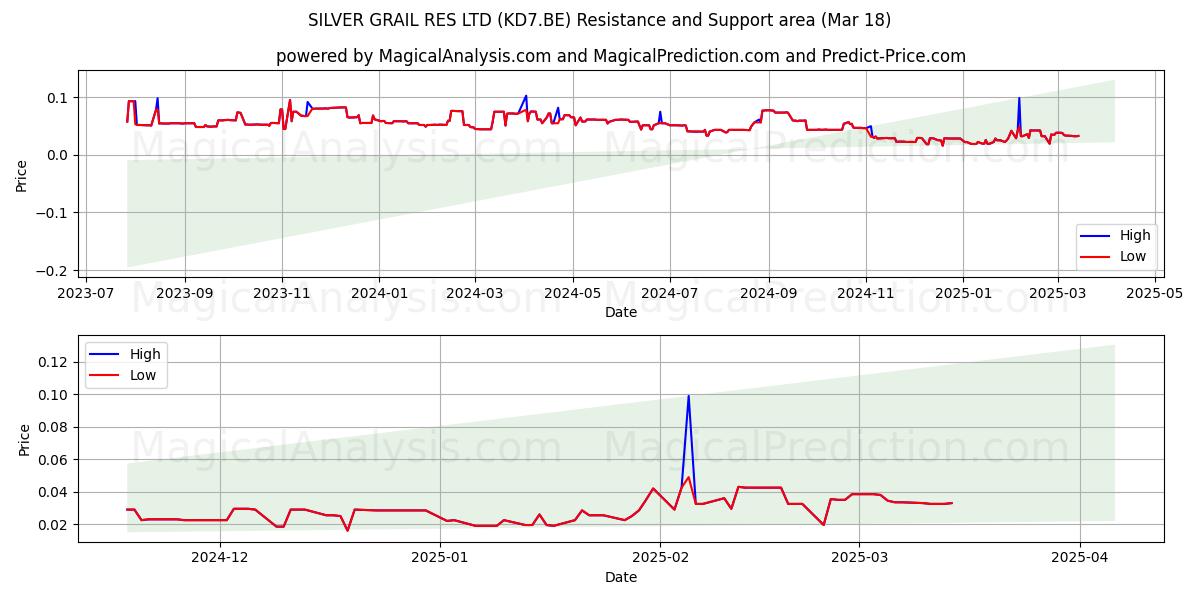Screen dimensions: 1200x600
Task: Click the 2025-02 label on bottom chart
Action: pos(662,559)
